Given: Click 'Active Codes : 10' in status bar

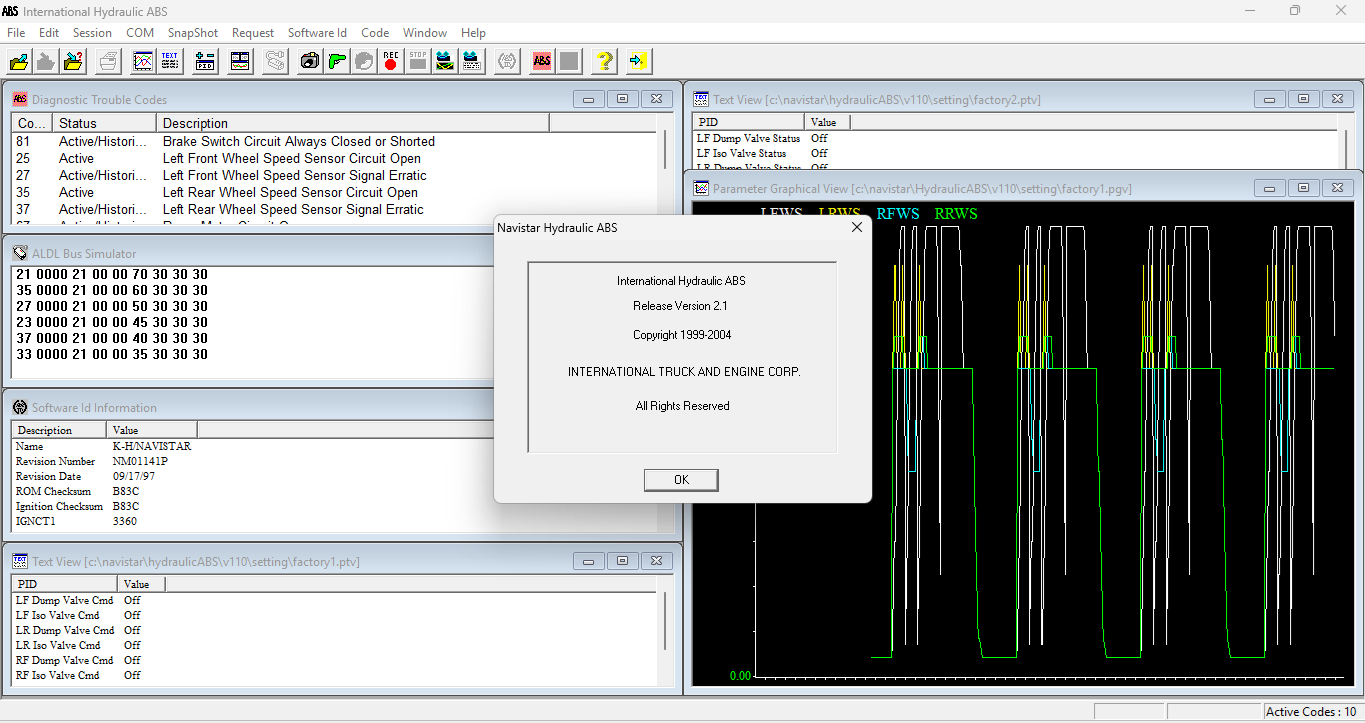Looking at the screenshot, I should point(1311,712).
